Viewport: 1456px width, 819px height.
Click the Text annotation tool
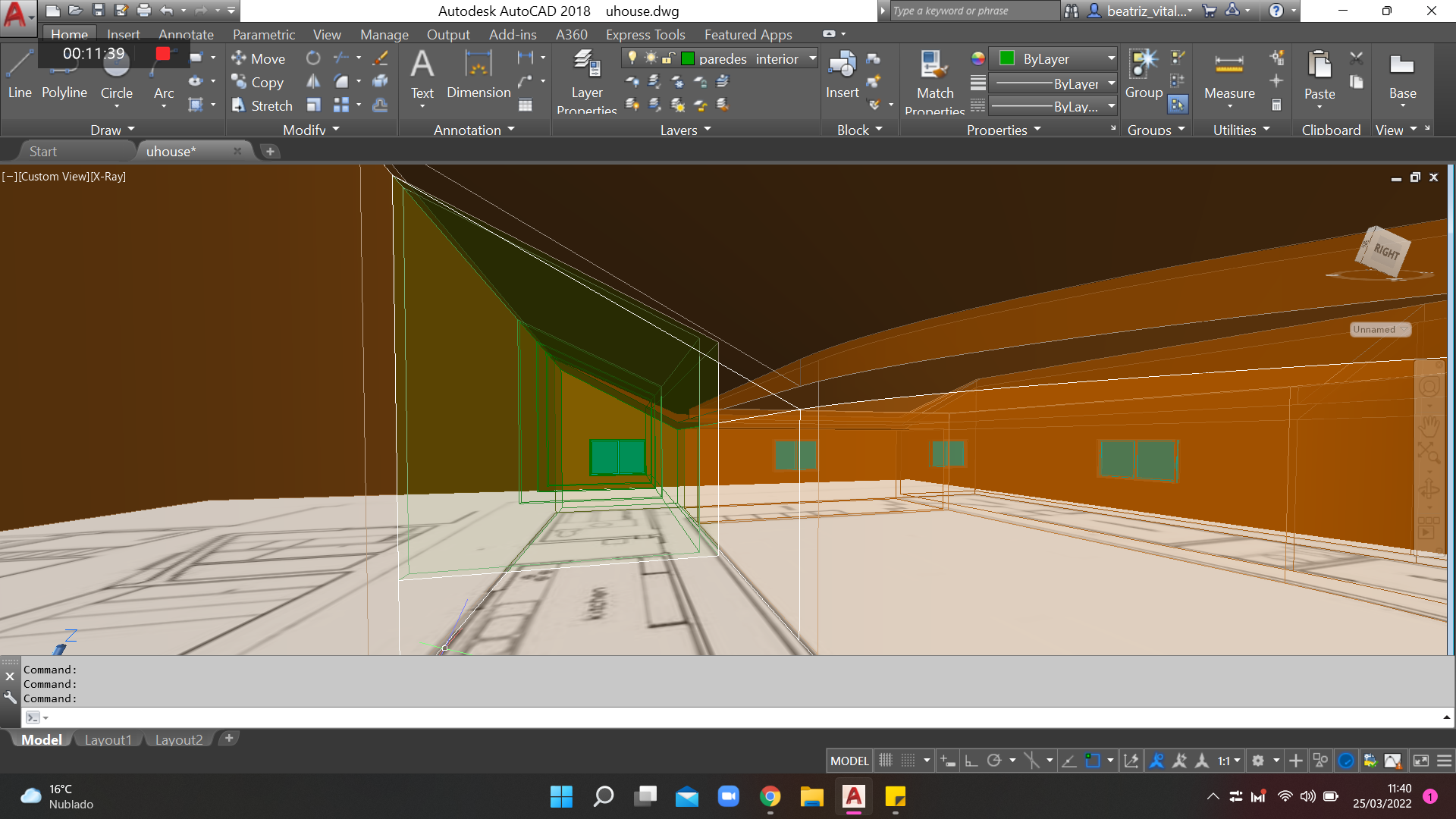point(422,74)
